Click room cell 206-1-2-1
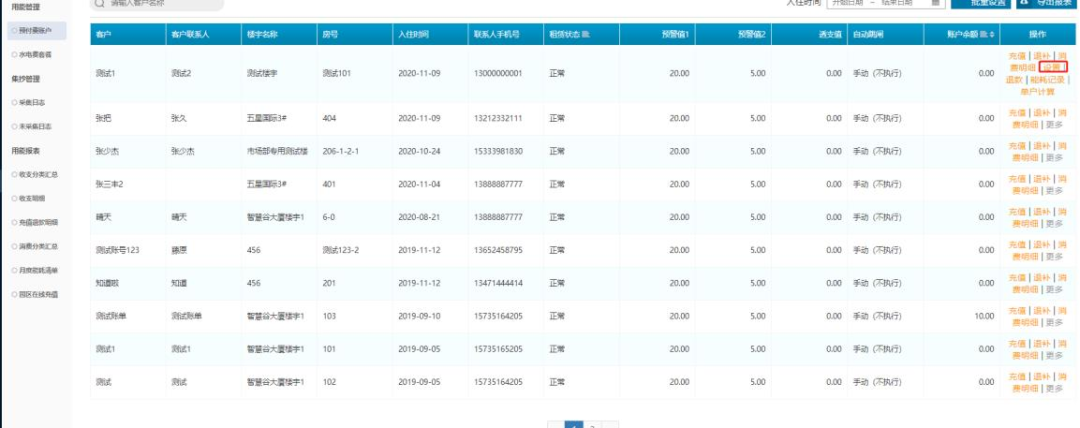Screen dimensions: 1080x428 click(340, 152)
